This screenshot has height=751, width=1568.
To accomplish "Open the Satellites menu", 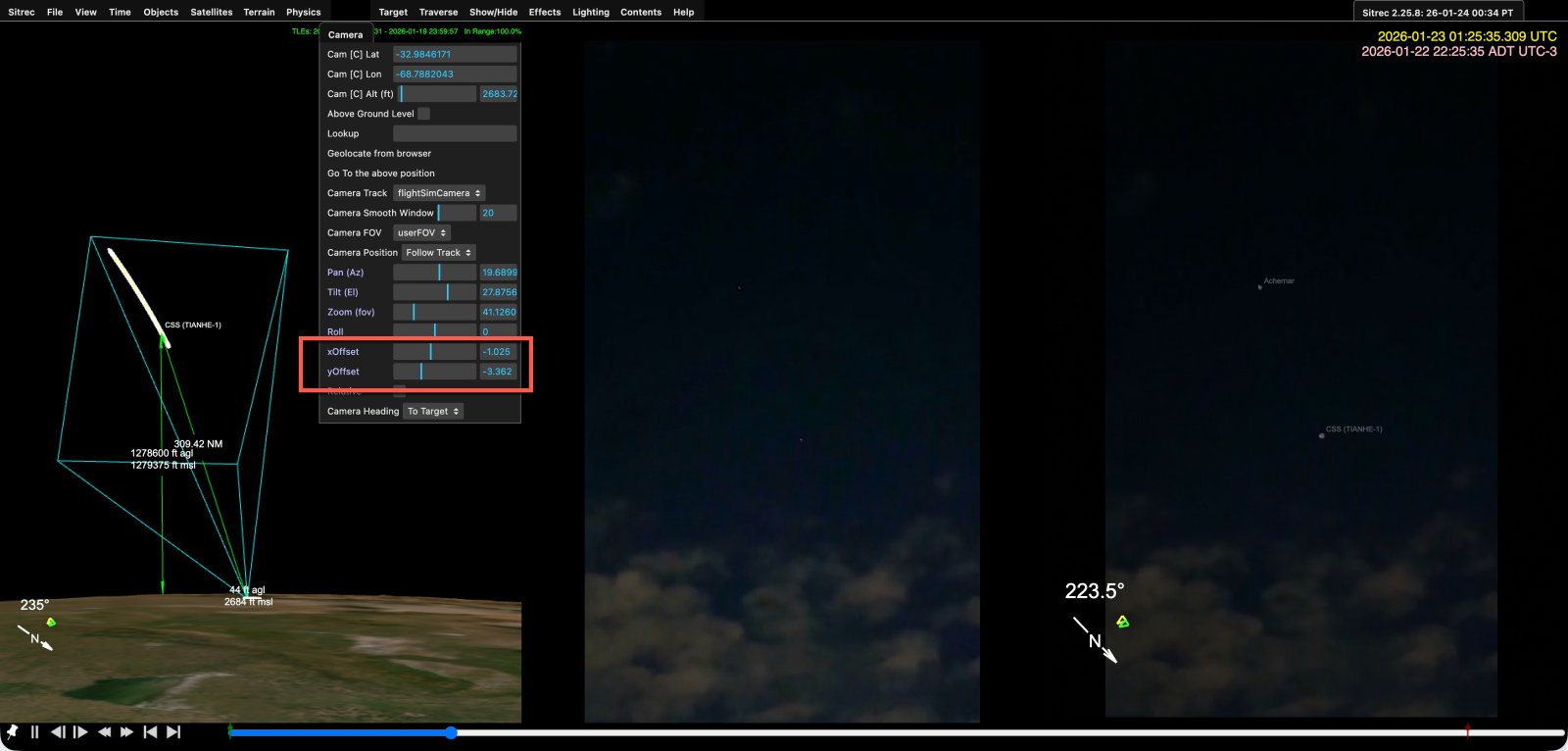I will click(211, 12).
